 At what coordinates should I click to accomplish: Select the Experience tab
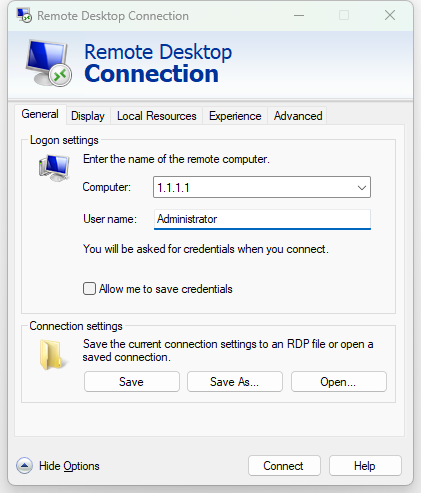click(235, 116)
